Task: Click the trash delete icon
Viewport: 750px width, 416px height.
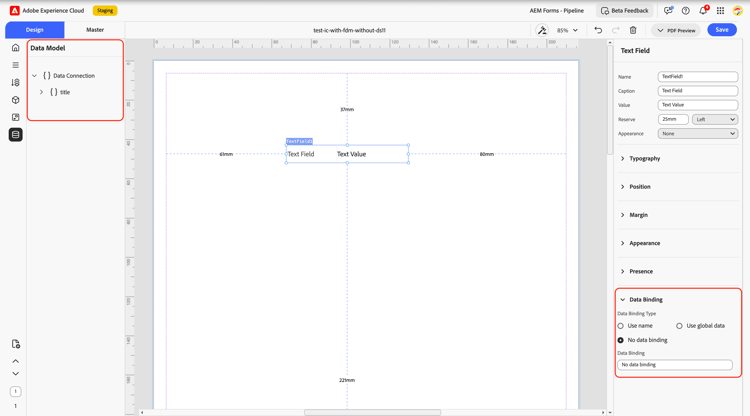Action: click(633, 30)
